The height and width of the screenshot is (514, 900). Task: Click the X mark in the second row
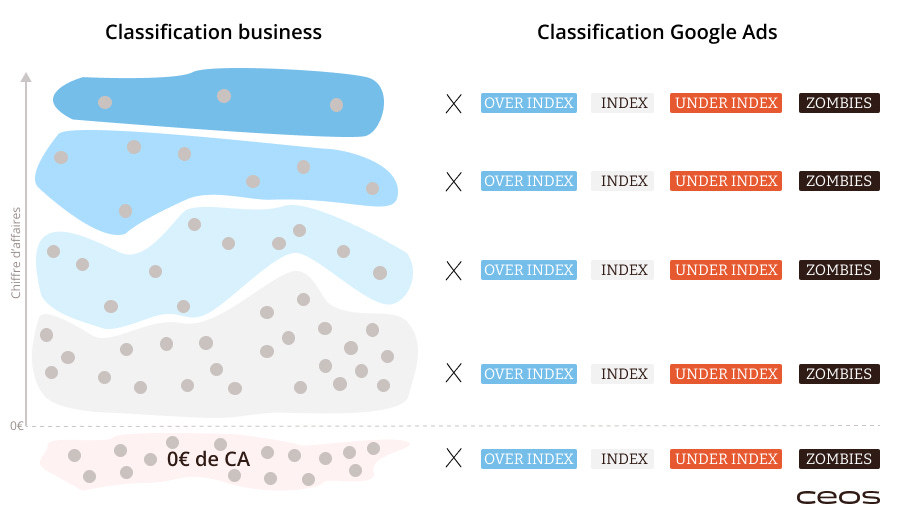453,182
